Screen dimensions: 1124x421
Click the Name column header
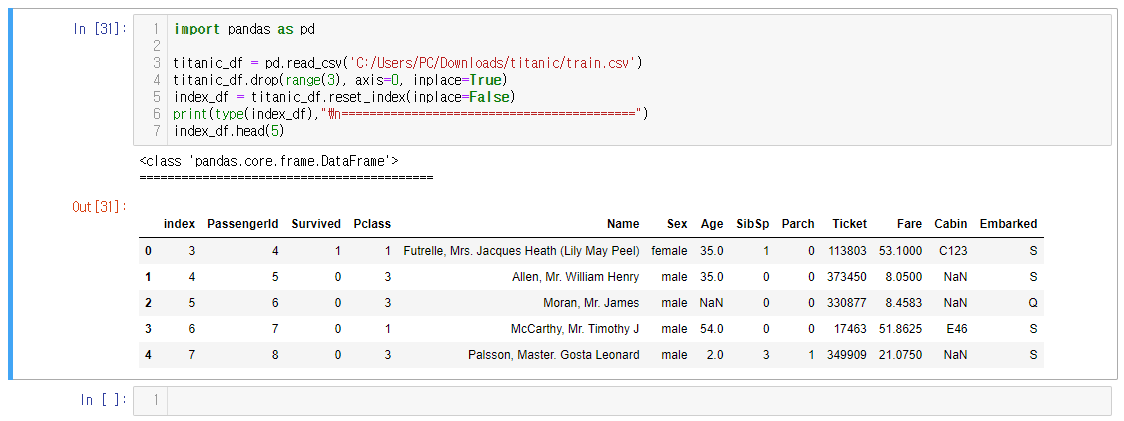tap(623, 224)
